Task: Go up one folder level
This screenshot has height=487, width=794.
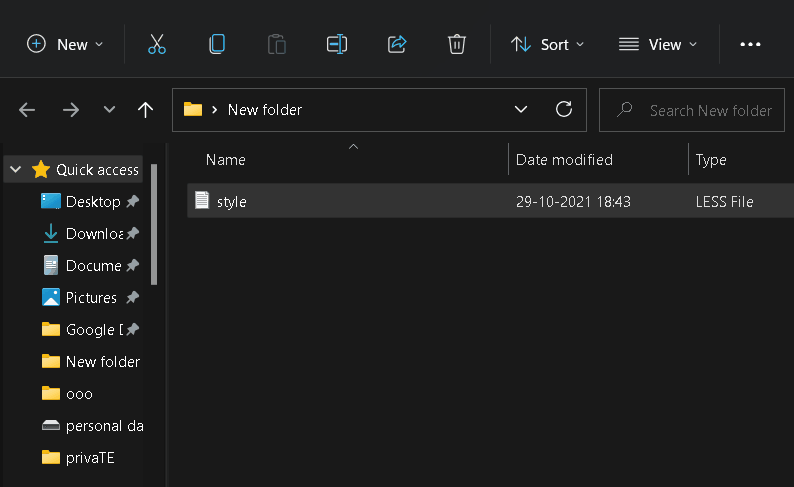Action: click(x=146, y=110)
